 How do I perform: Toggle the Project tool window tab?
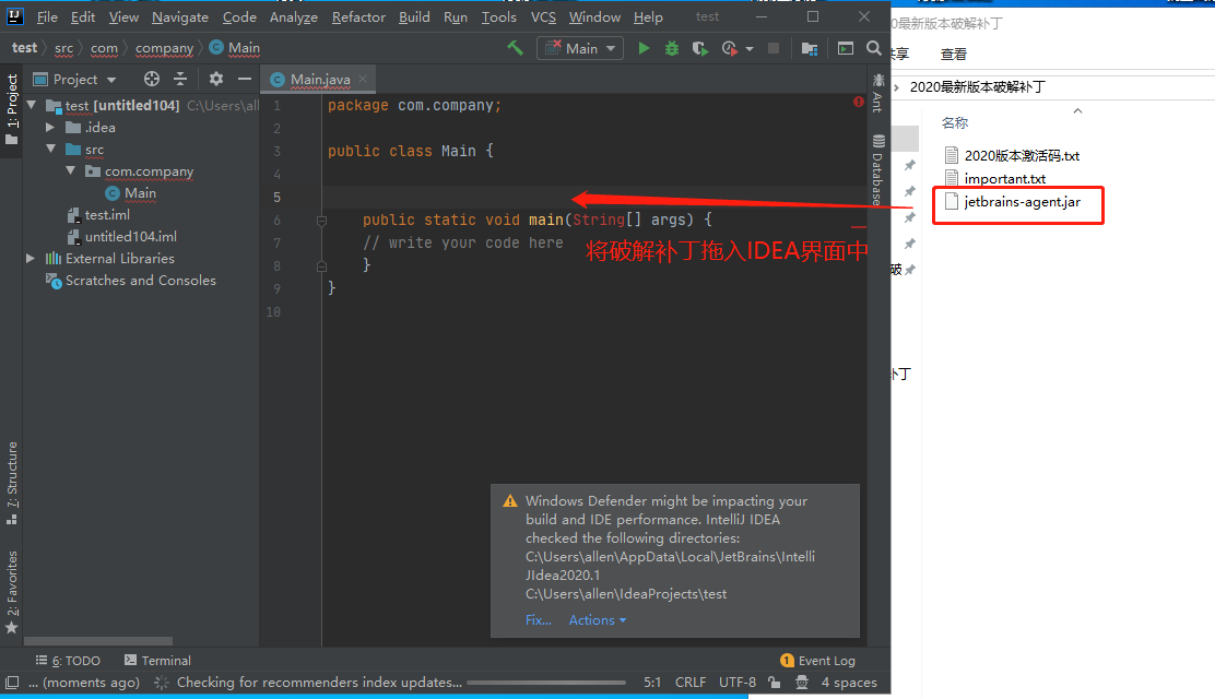coord(11,109)
